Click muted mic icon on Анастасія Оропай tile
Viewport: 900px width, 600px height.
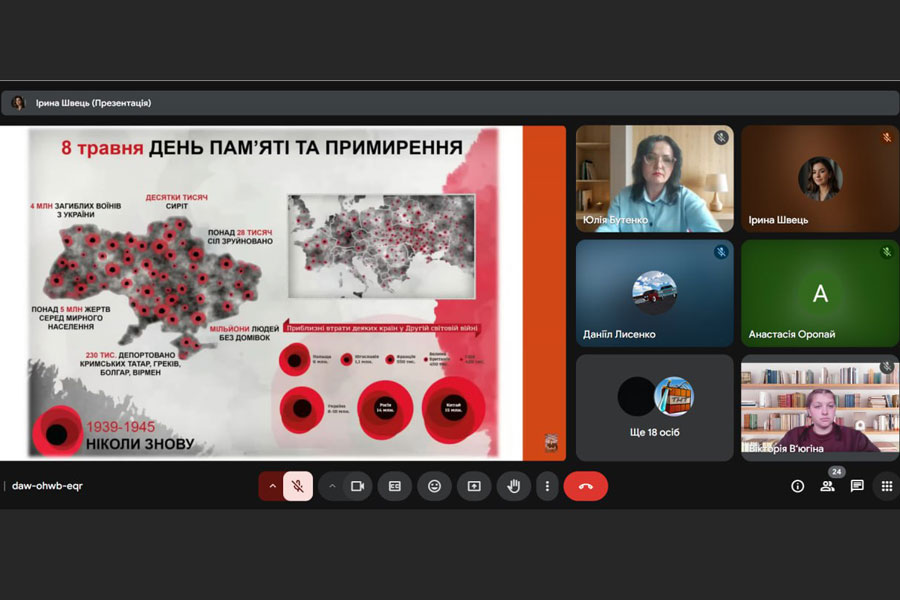pyautogui.click(x=887, y=251)
